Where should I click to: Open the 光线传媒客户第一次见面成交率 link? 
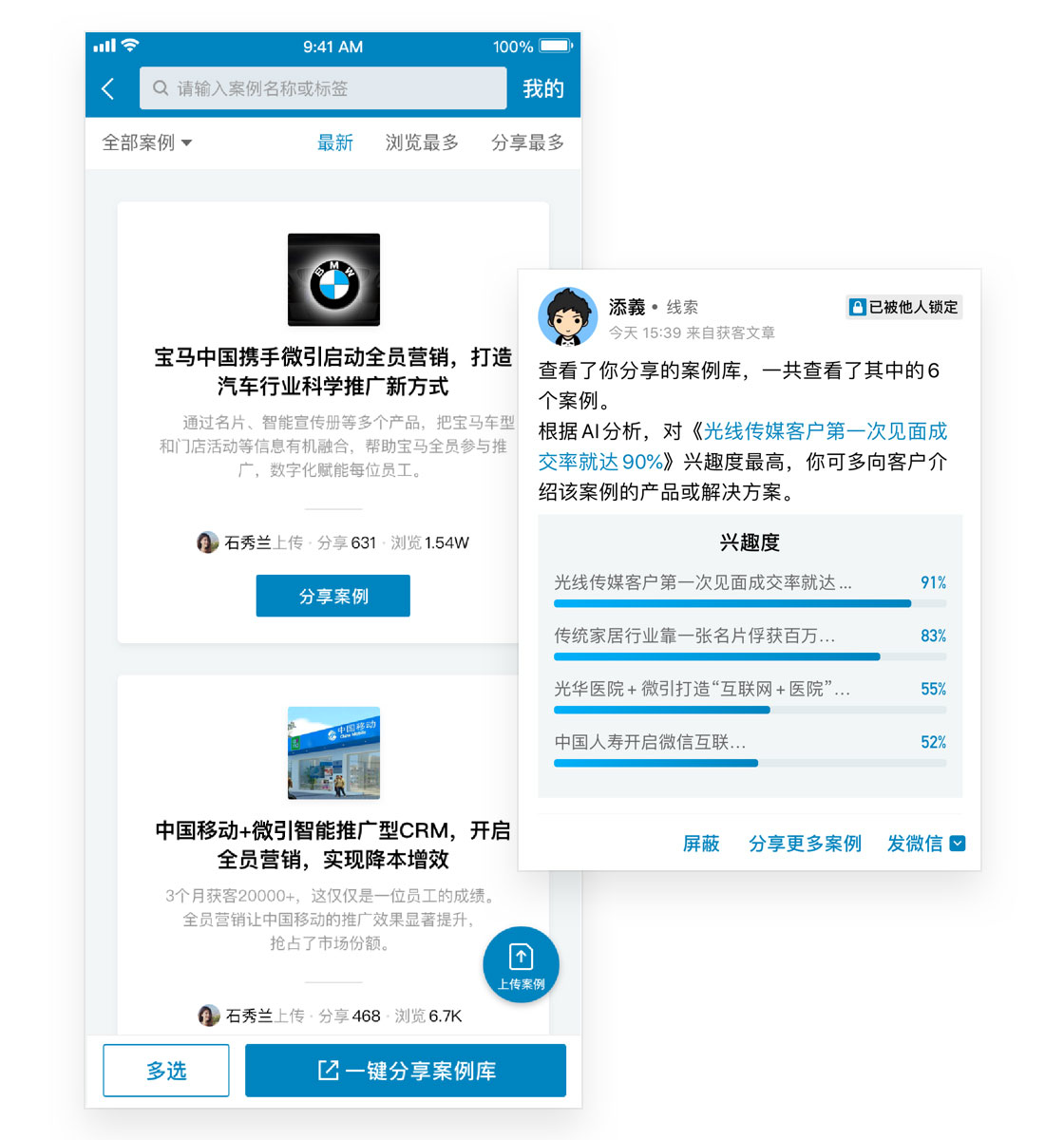coord(743,446)
